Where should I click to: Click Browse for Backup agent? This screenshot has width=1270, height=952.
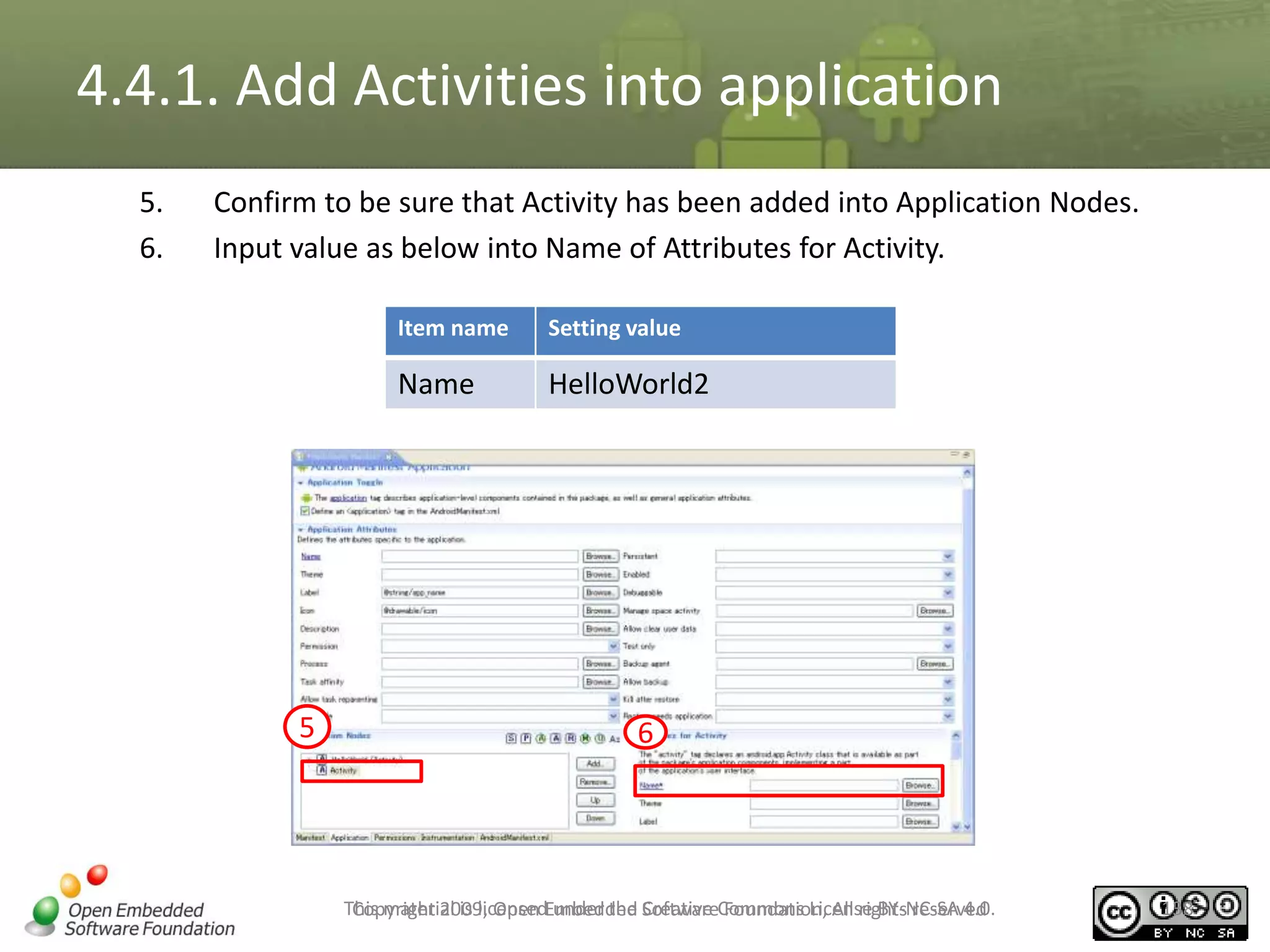[x=935, y=664]
